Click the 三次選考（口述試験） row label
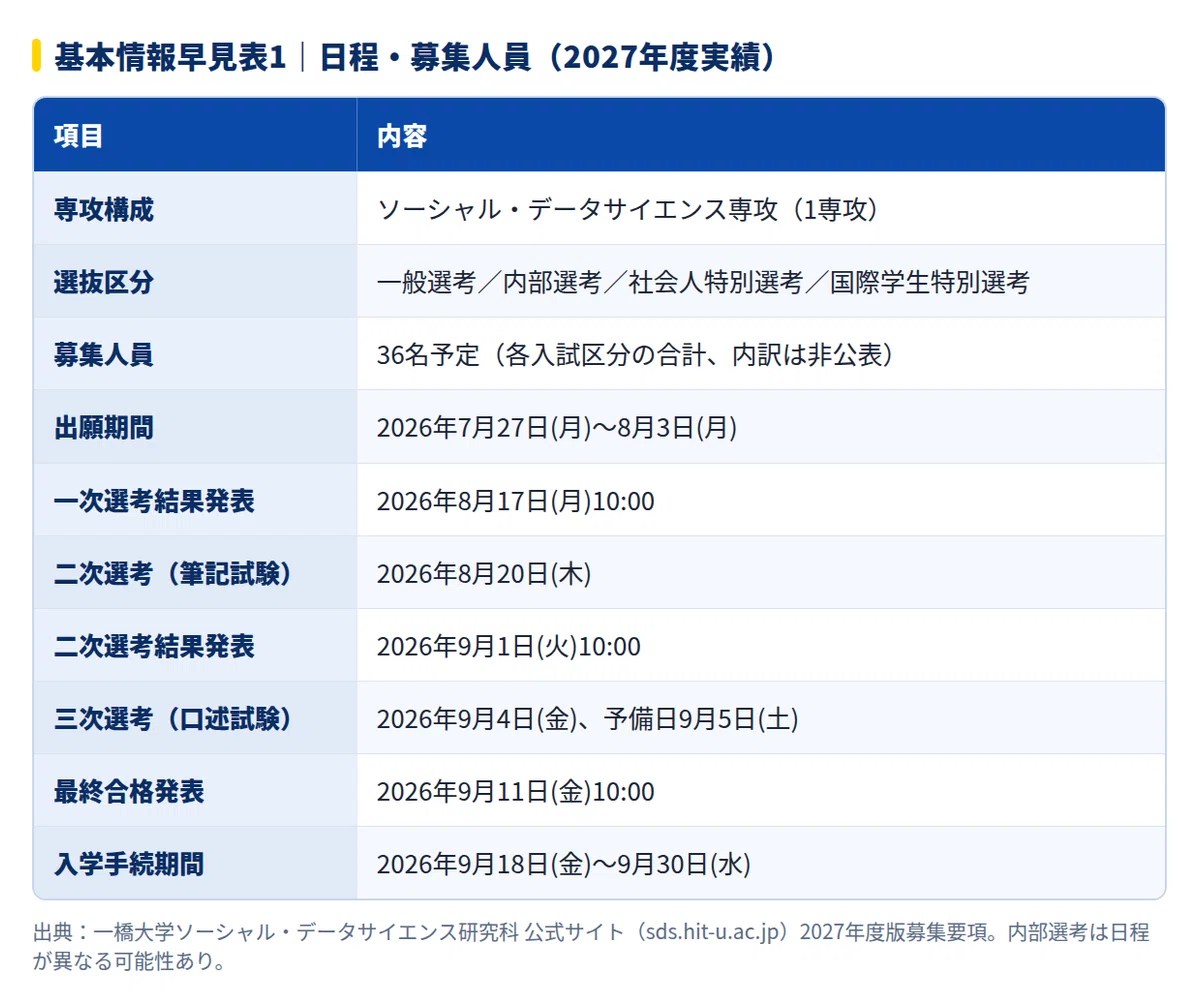The height and width of the screenshot is (1004, 1200). point(195,718)
